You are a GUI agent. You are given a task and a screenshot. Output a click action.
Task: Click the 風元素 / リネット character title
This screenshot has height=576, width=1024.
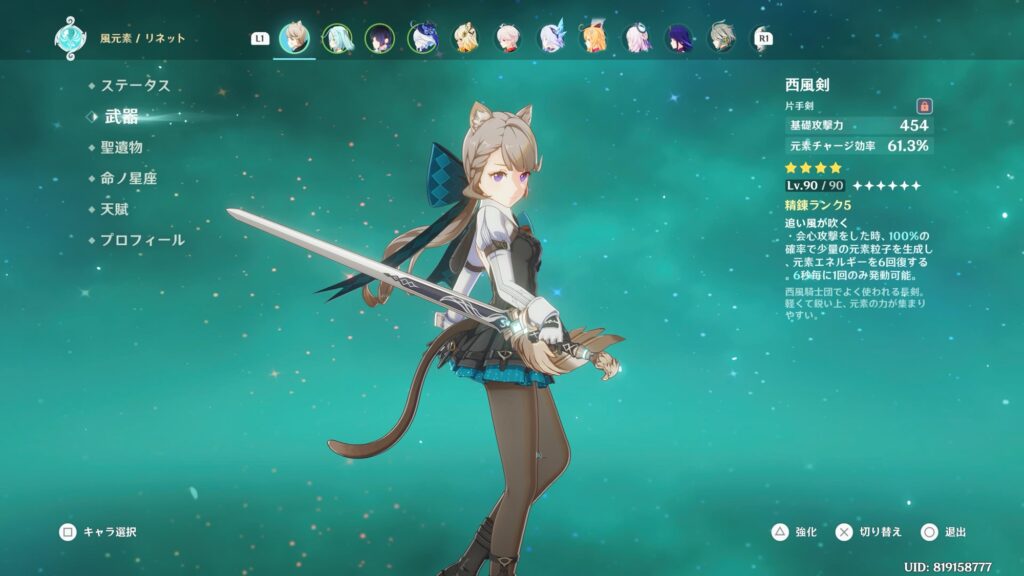coord(142,38)
